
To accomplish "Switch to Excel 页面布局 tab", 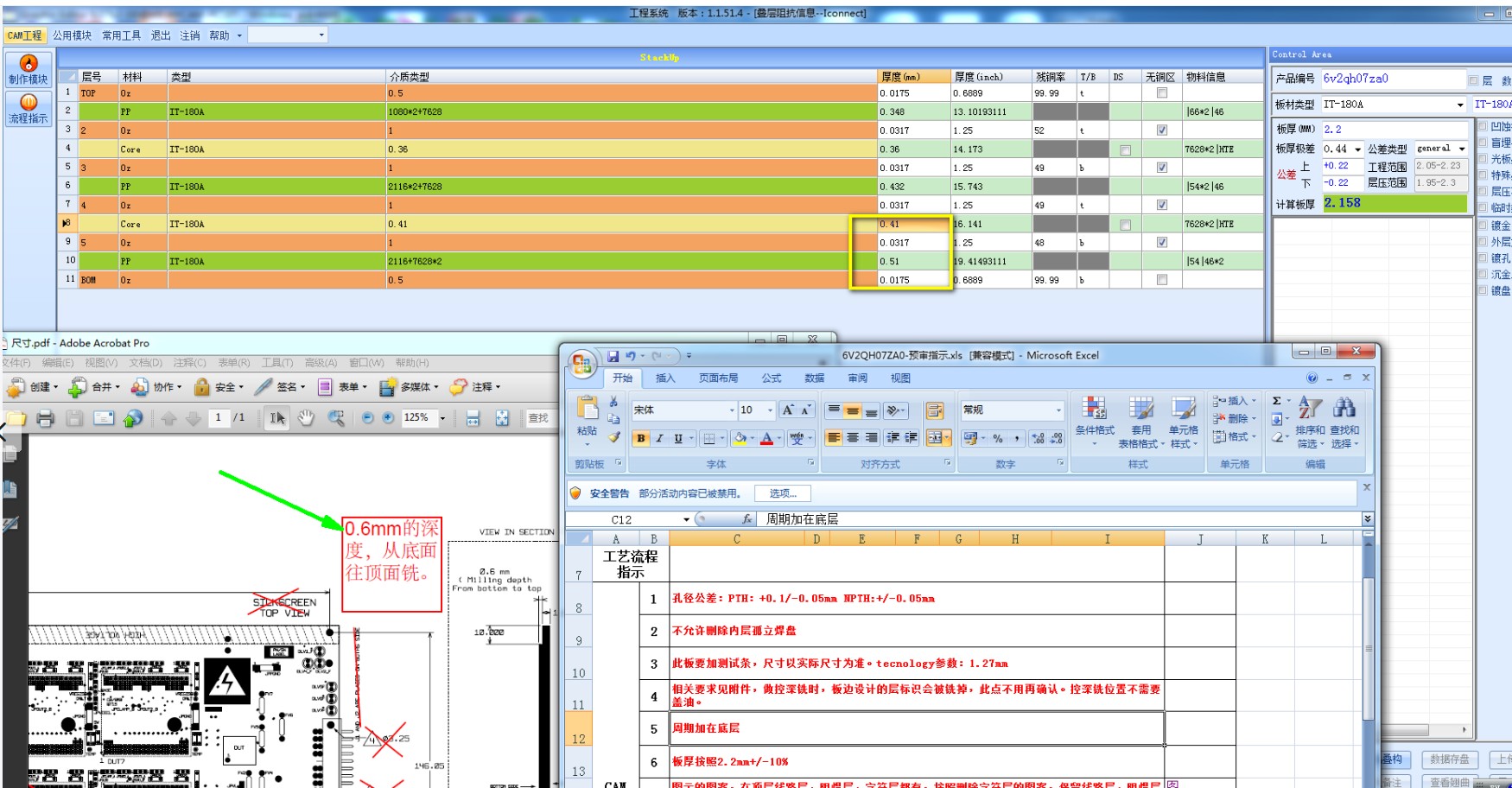I will [718, 378].
